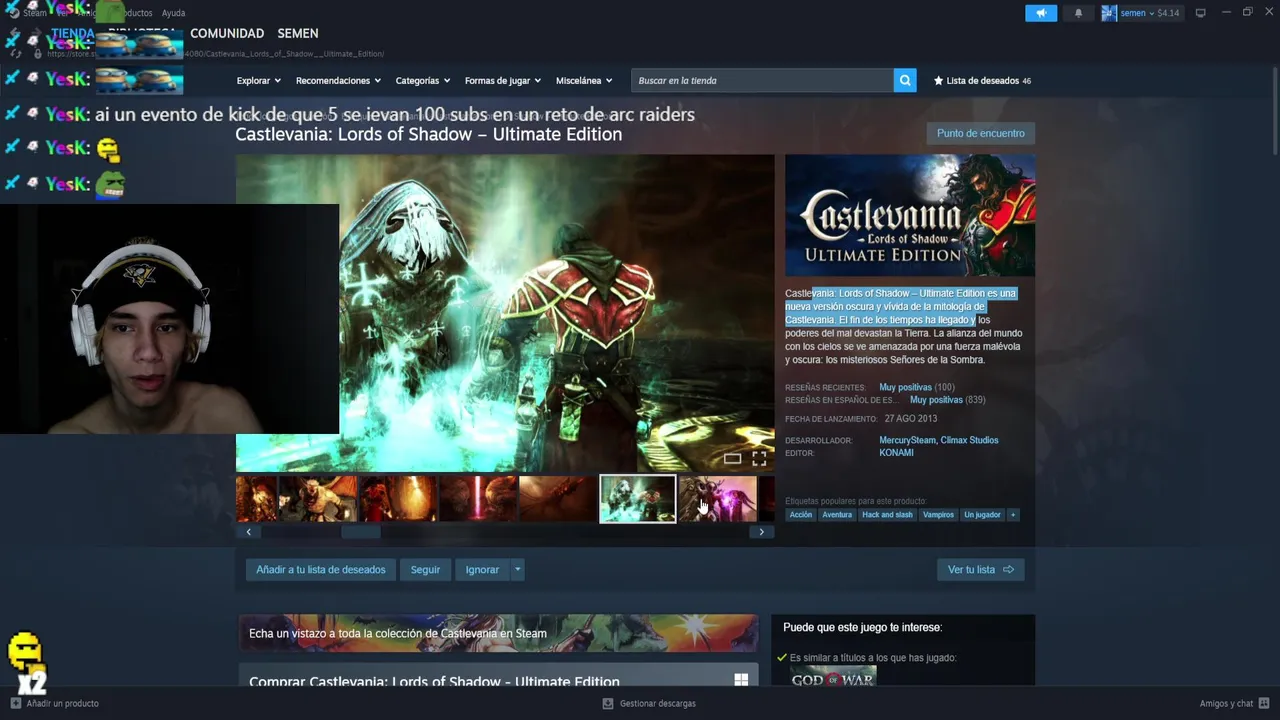Click the Castlevania Ultimate Edition header image
The height and width of the screenshot is (720, 1280).
click(910, 216)
